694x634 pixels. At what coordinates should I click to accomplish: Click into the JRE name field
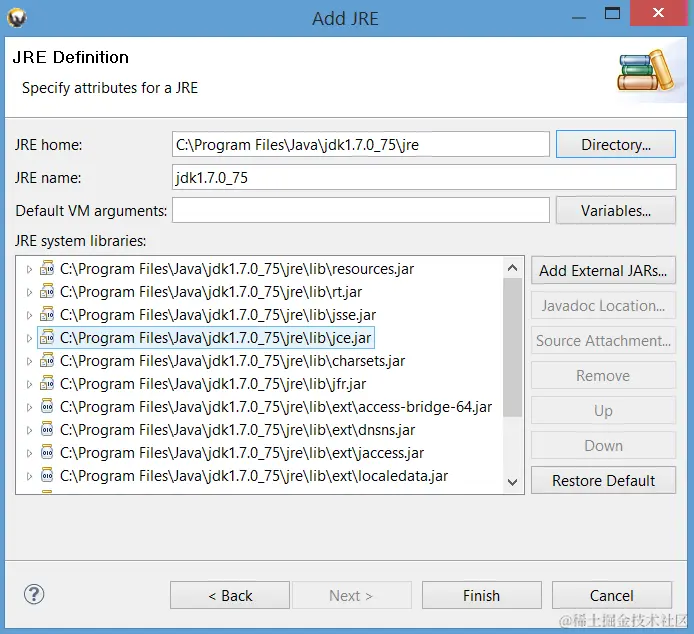tap(424, 177)
